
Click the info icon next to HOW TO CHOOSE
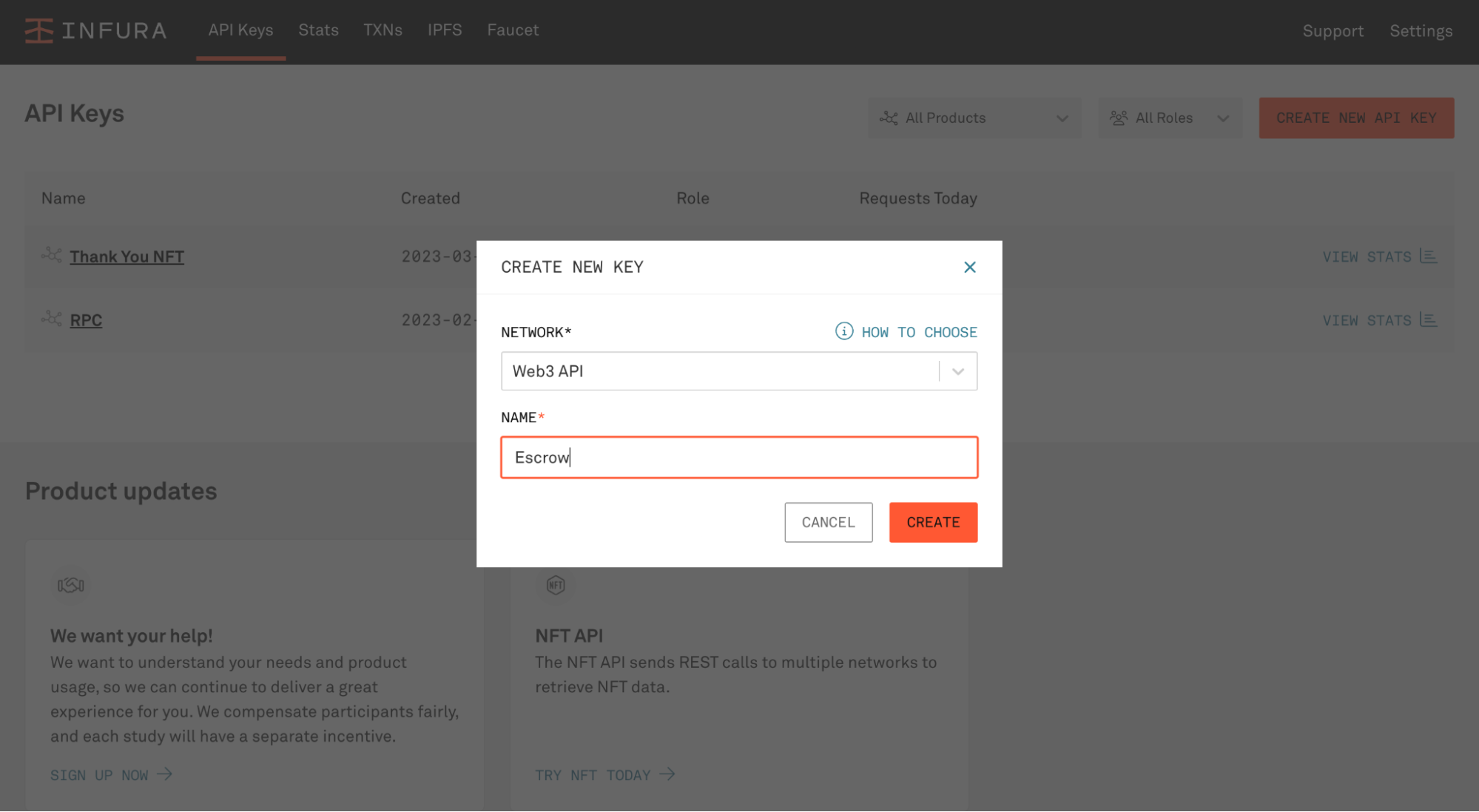click(x=843, y=331)
